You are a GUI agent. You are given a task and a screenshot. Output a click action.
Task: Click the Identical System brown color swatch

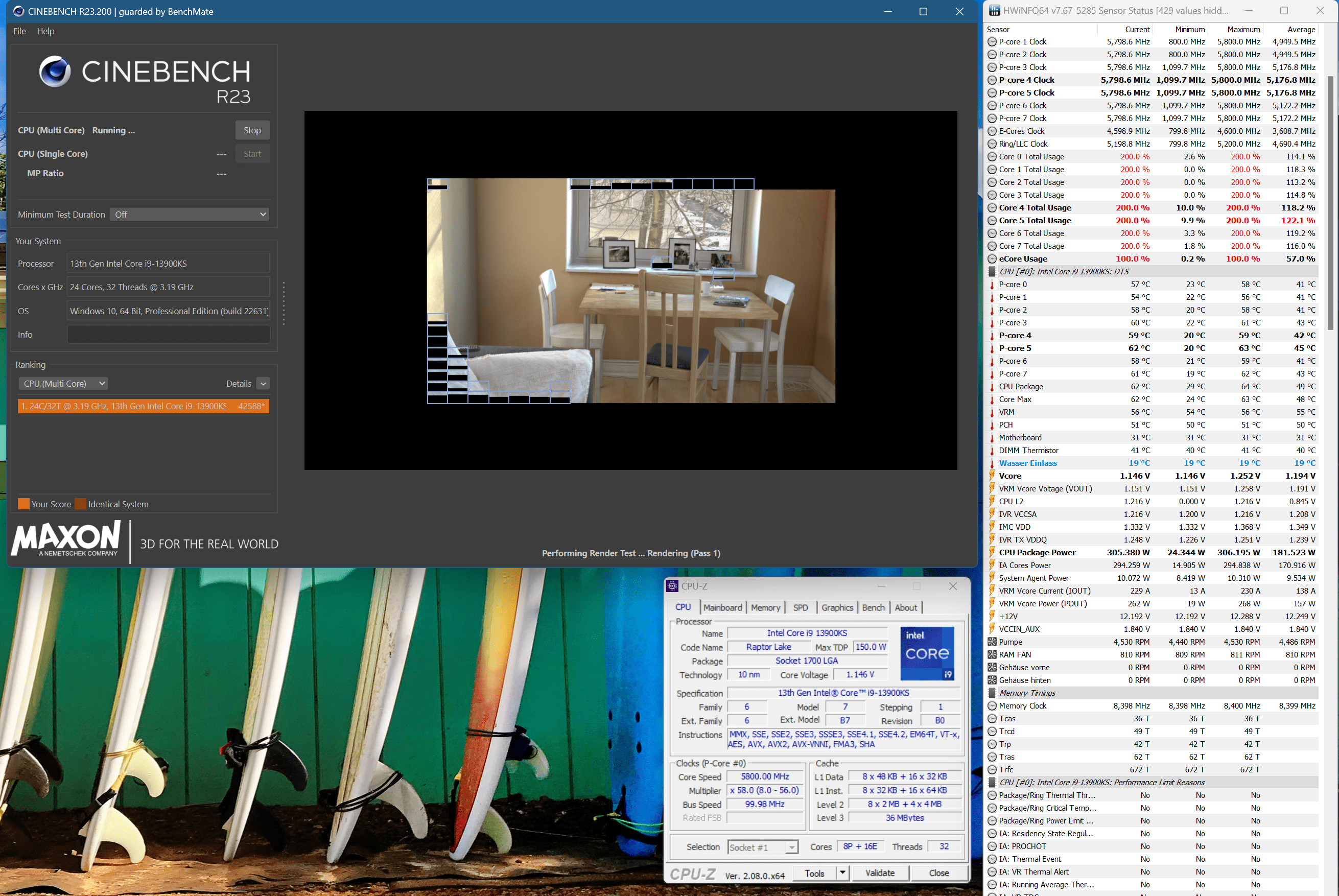[x=80, y=504]
